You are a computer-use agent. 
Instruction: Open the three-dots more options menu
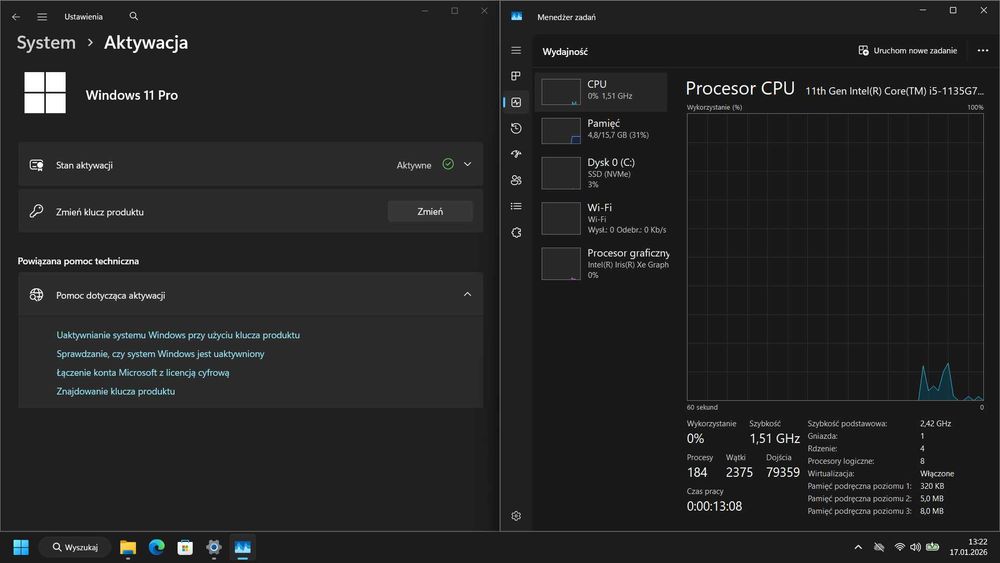click(x=983, y=50)
